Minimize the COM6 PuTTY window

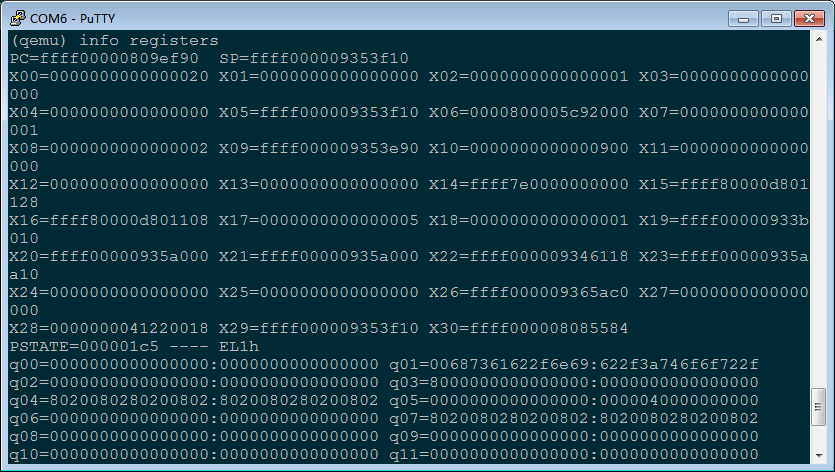tap(742, 17)
